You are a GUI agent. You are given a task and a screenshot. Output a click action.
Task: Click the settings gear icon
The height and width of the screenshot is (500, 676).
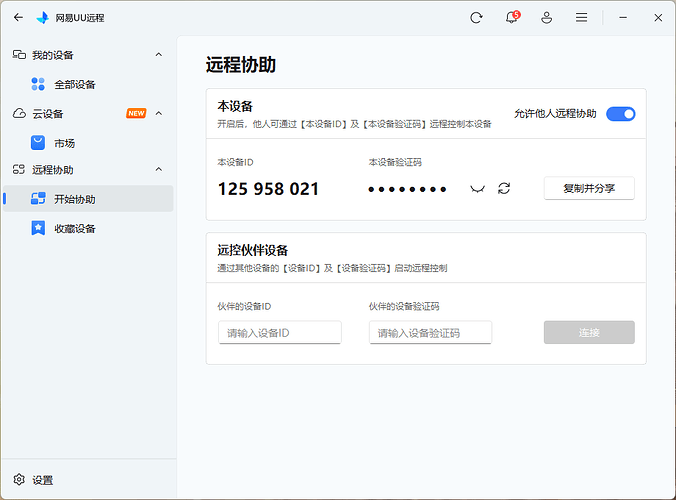point(19,479)
